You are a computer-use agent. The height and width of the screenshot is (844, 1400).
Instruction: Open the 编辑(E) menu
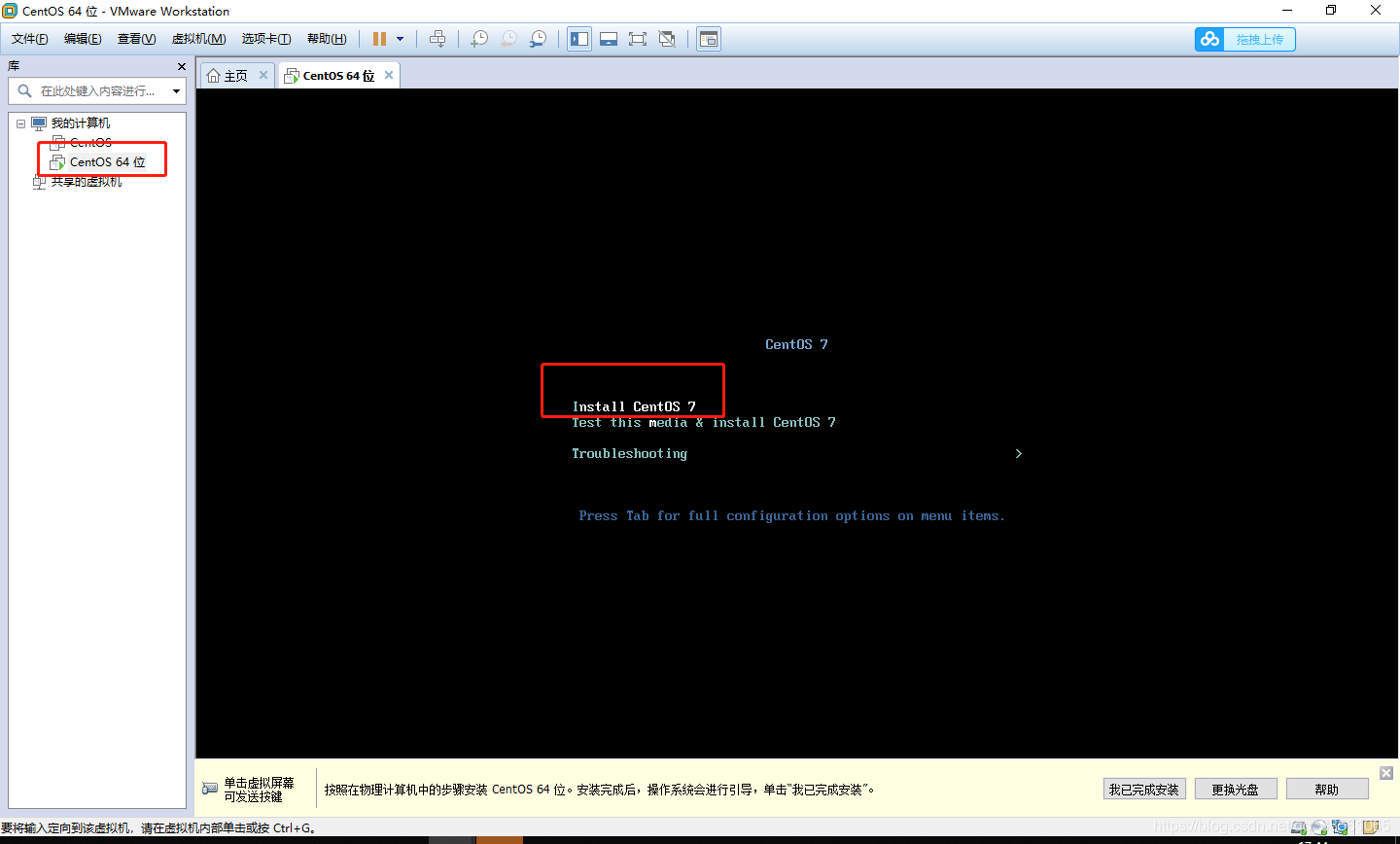(83, 39)
